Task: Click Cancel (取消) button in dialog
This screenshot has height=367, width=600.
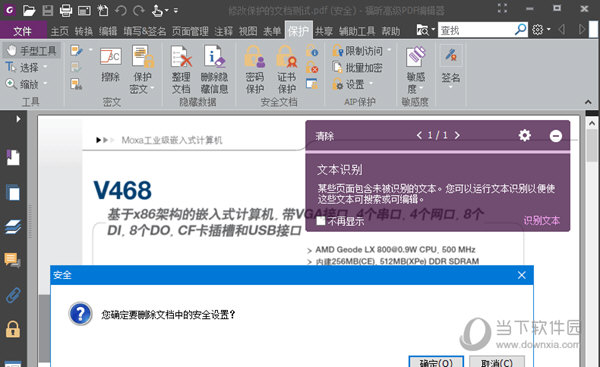Action: click(x=497, y=362)
